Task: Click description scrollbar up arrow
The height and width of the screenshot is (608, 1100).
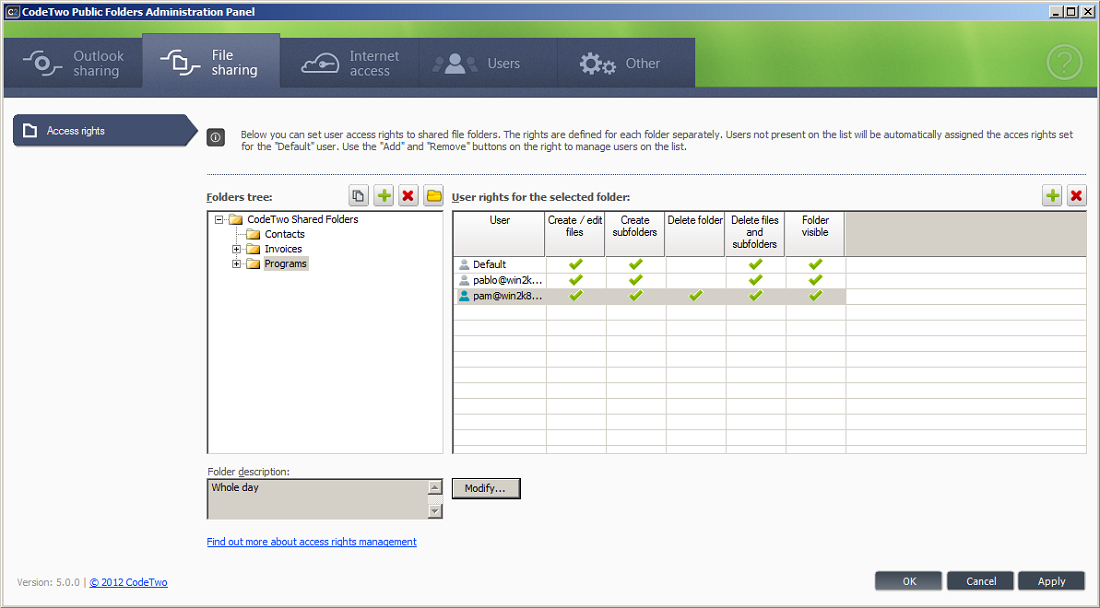Action: 435,487
